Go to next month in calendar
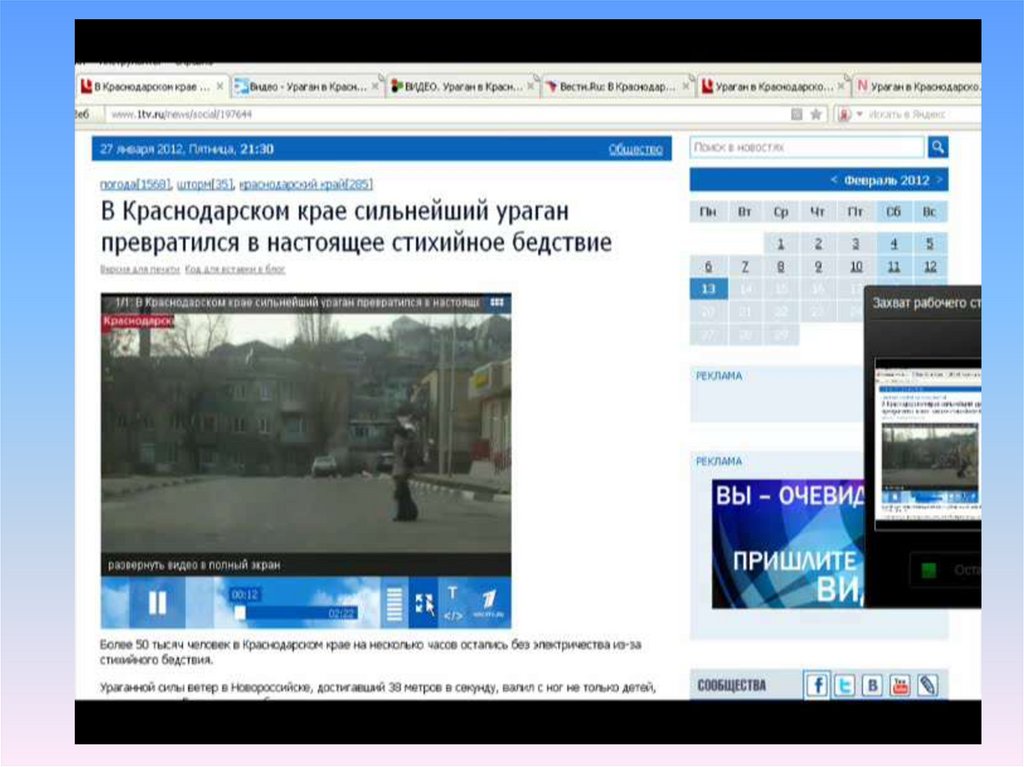Screen dimensions: 1024x767 pyautogui.click(x=939, y=180)
